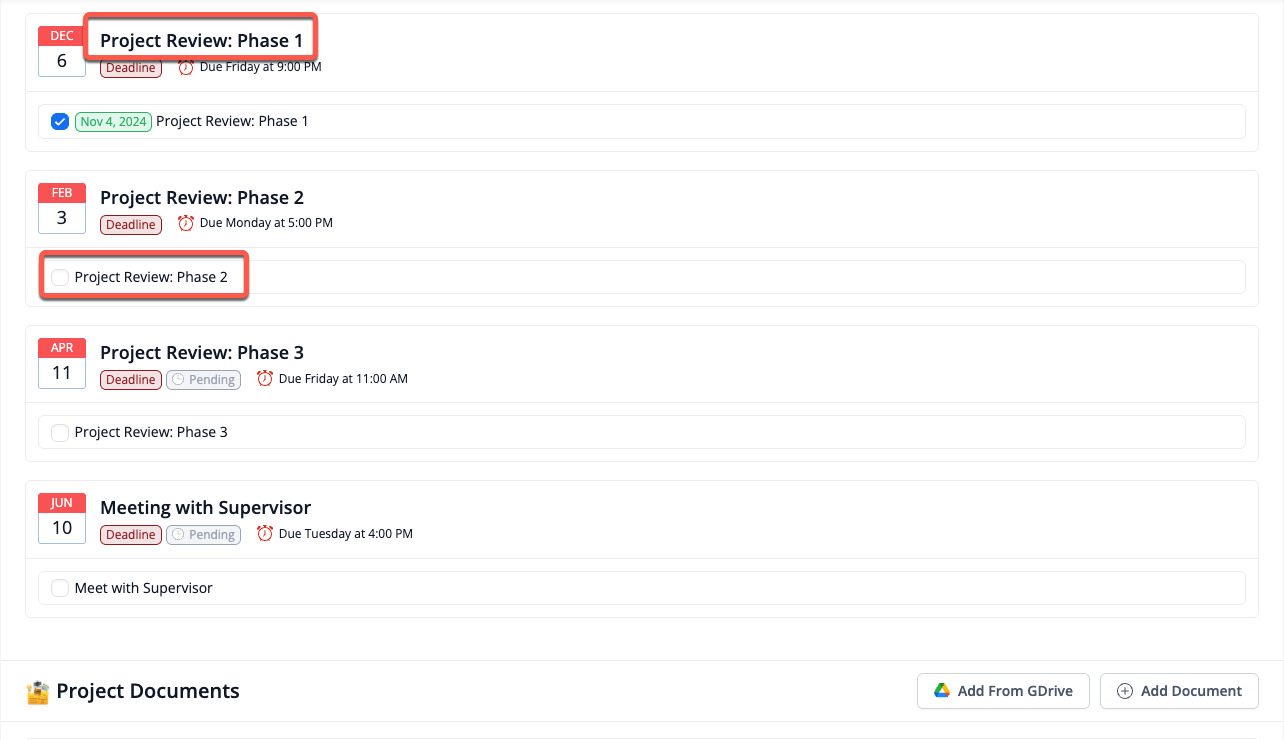Click the FEB 3 calendar date icon

click(x=62, y=208)
